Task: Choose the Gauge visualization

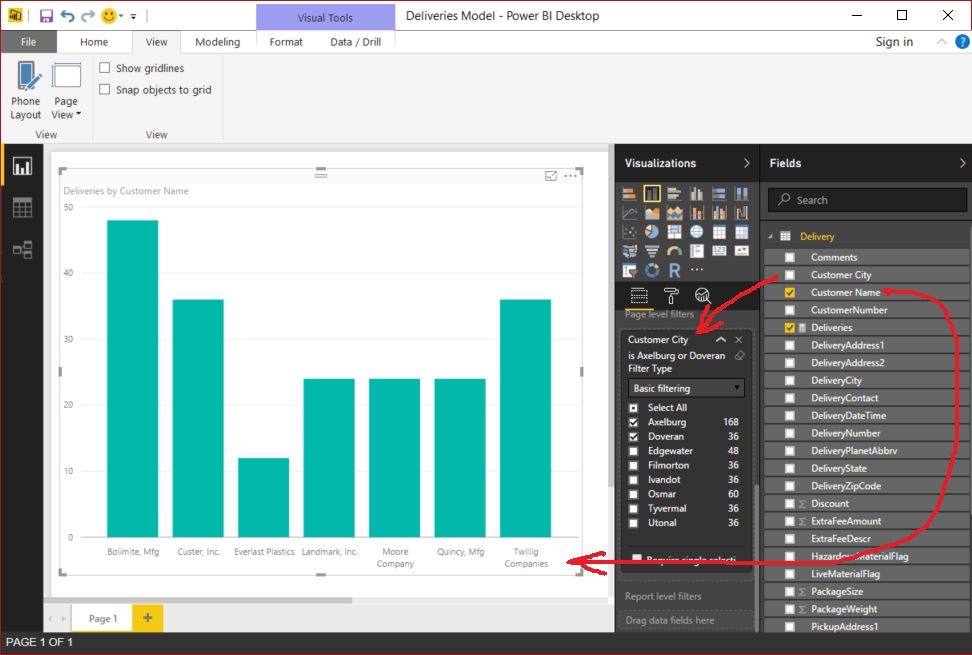Action: tap(674, 251)
